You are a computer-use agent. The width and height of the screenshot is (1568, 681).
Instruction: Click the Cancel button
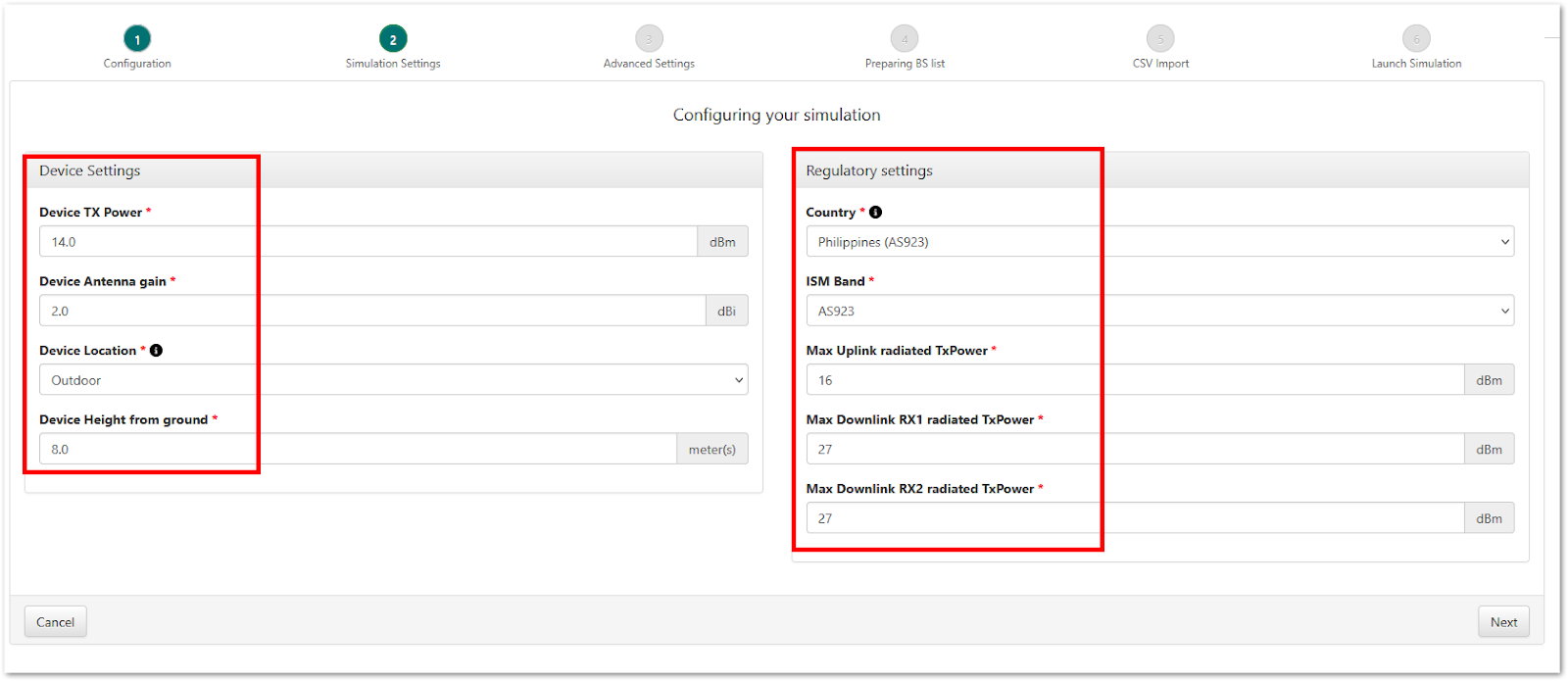[56, 622]
